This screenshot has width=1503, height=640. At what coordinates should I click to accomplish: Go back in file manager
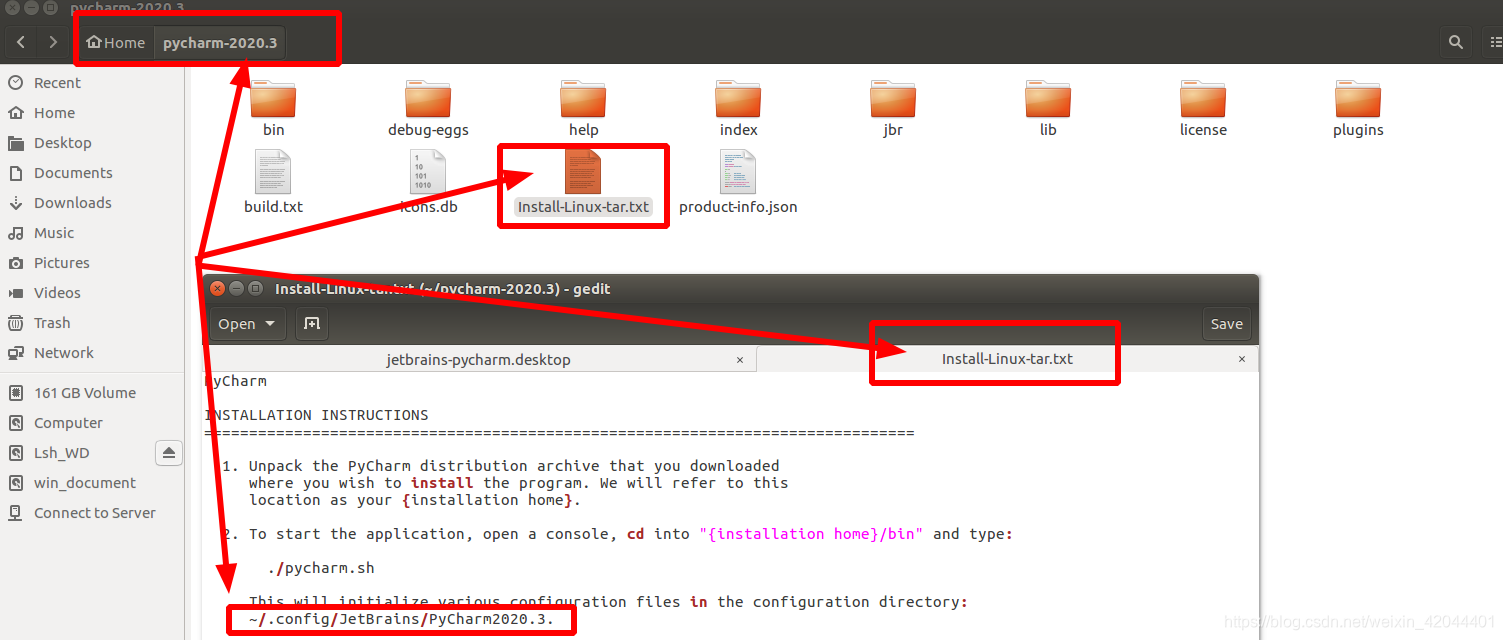pos(21,43)
